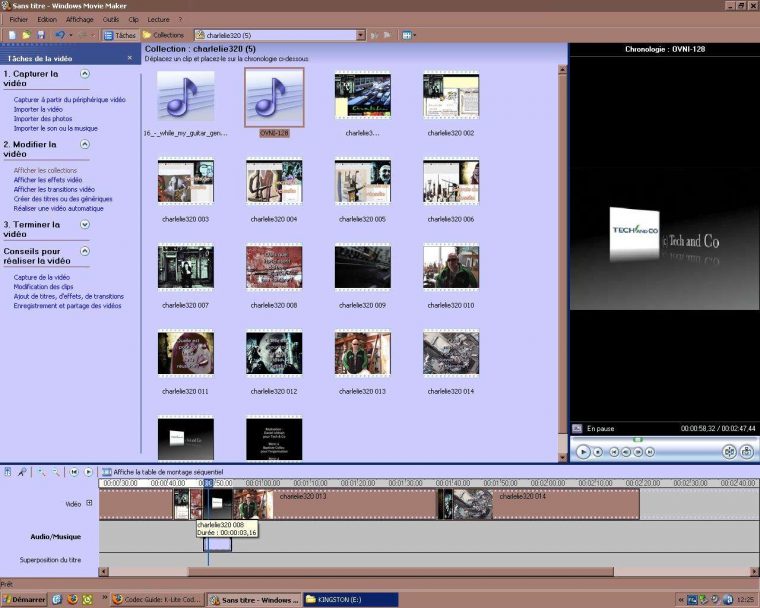This screenshot has height=608, width=760.
Task: Toggle the Collections pane button
Action: 163,35
